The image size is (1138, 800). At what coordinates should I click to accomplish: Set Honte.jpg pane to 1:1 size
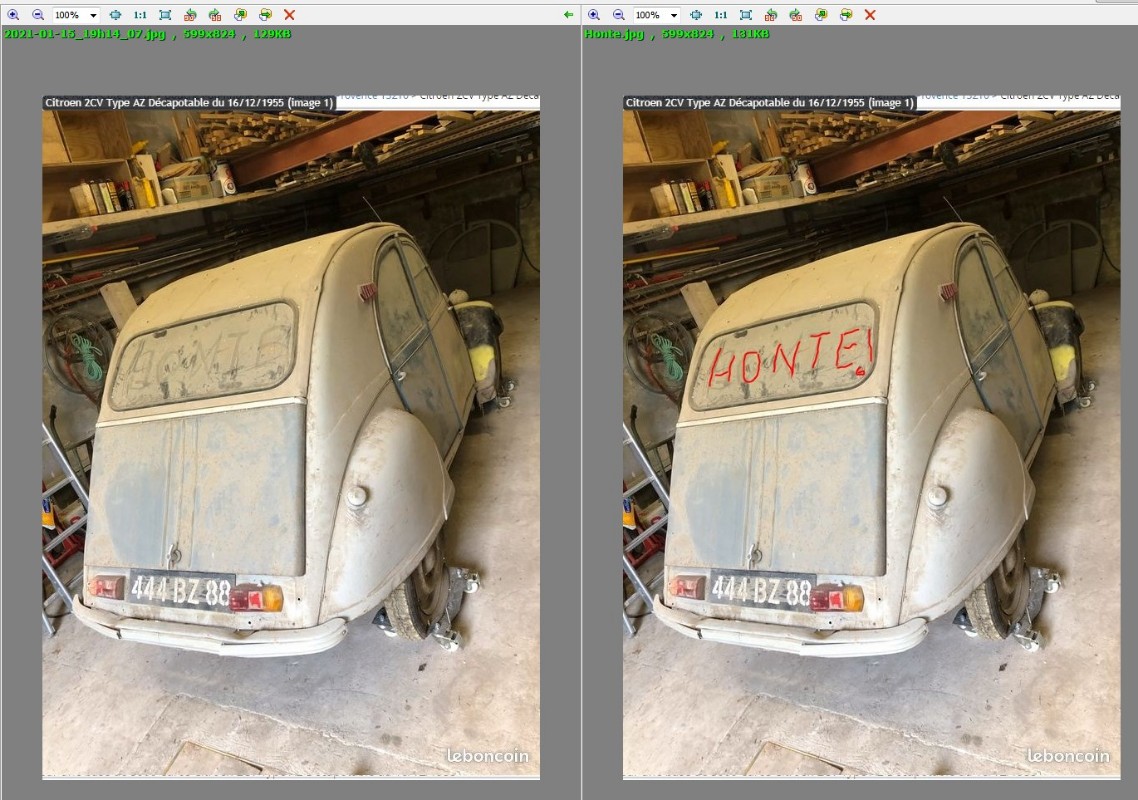[x=720, y=15]
